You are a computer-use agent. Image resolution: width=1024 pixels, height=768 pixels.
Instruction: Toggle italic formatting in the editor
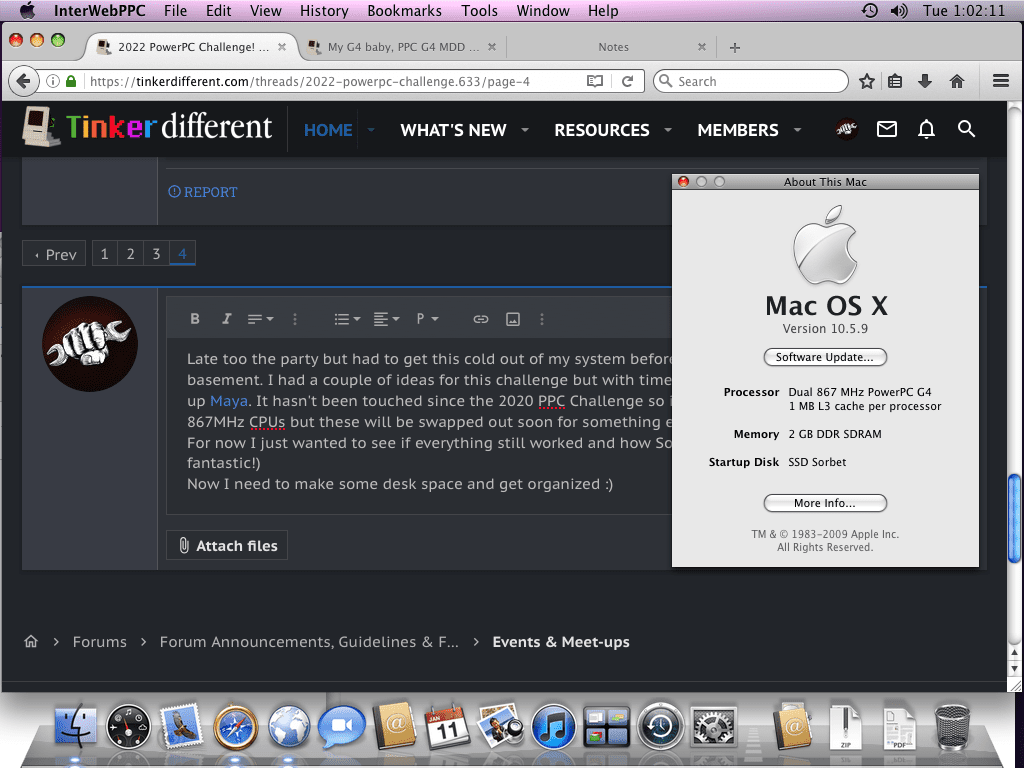coord(227,319)
